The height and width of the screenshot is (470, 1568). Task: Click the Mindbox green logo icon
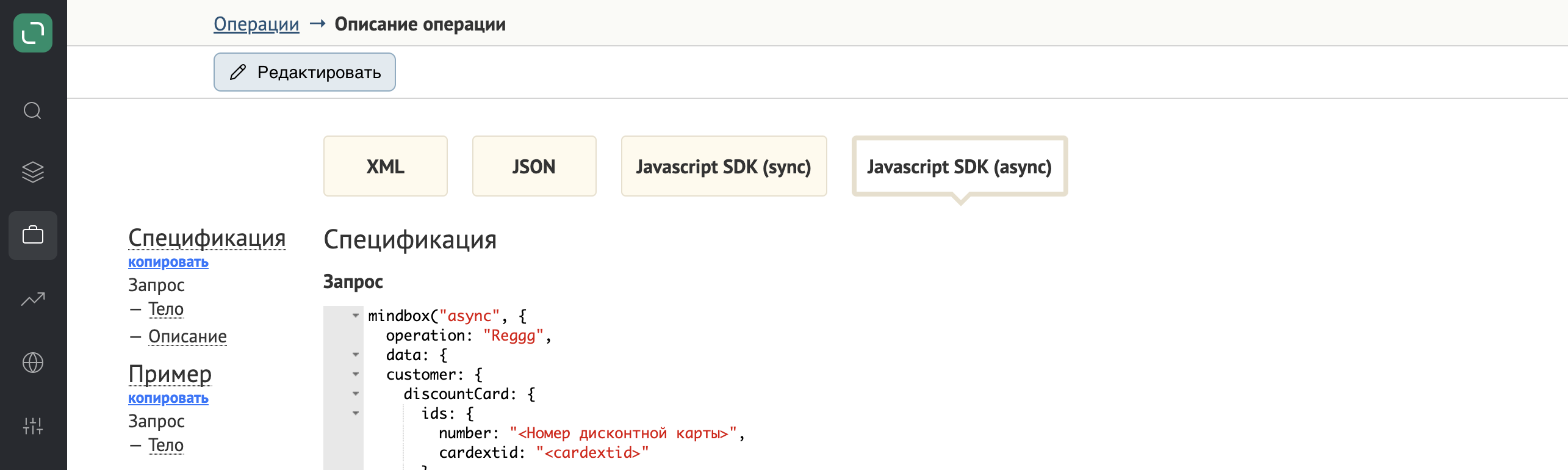tap(33, 33)
